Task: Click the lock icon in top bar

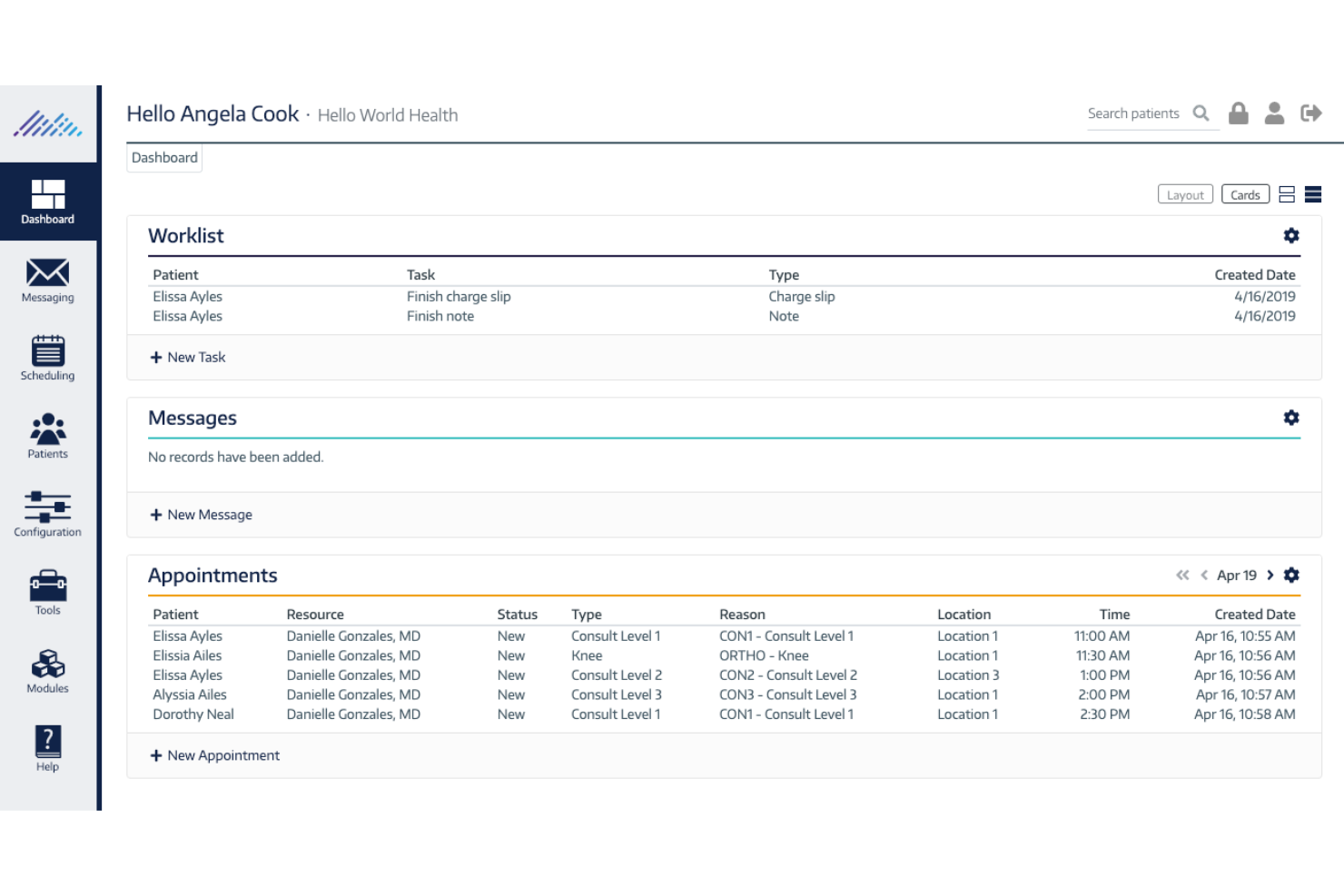Action: point(1238,113)
